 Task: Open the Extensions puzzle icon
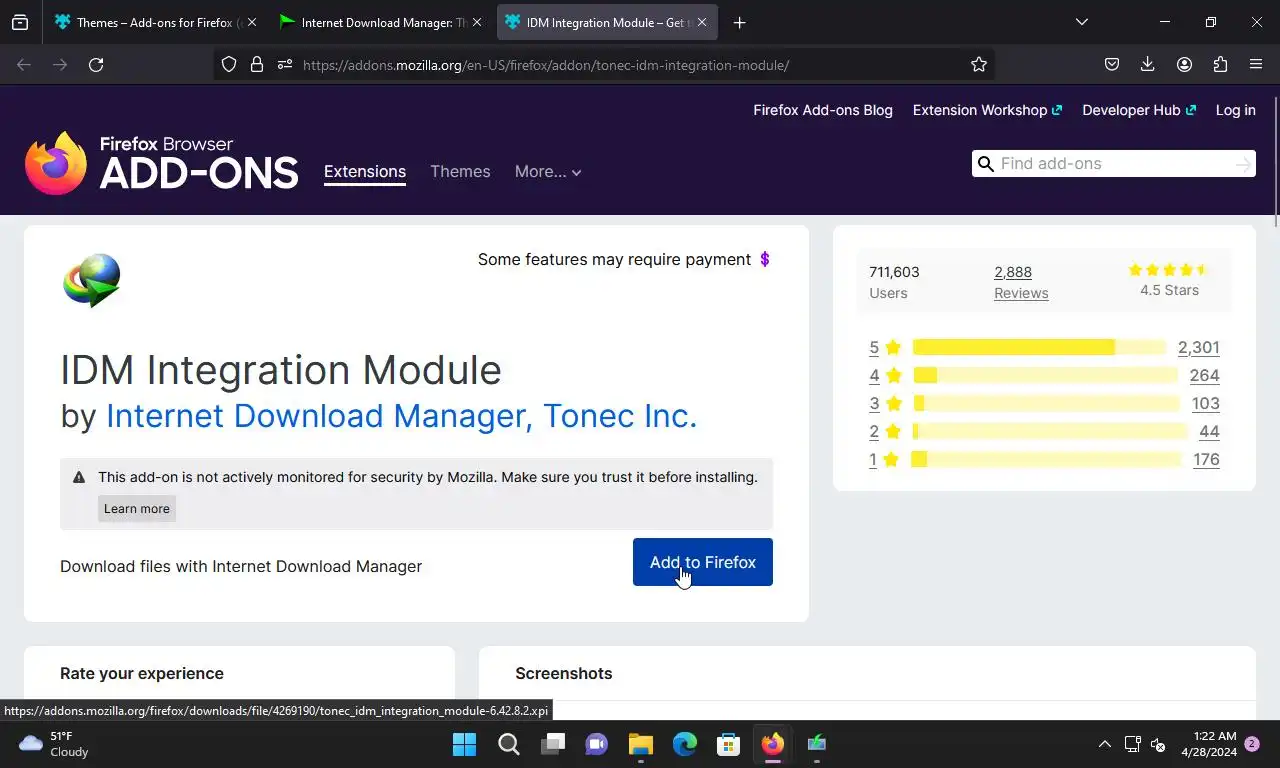(x=1220, y=65)
